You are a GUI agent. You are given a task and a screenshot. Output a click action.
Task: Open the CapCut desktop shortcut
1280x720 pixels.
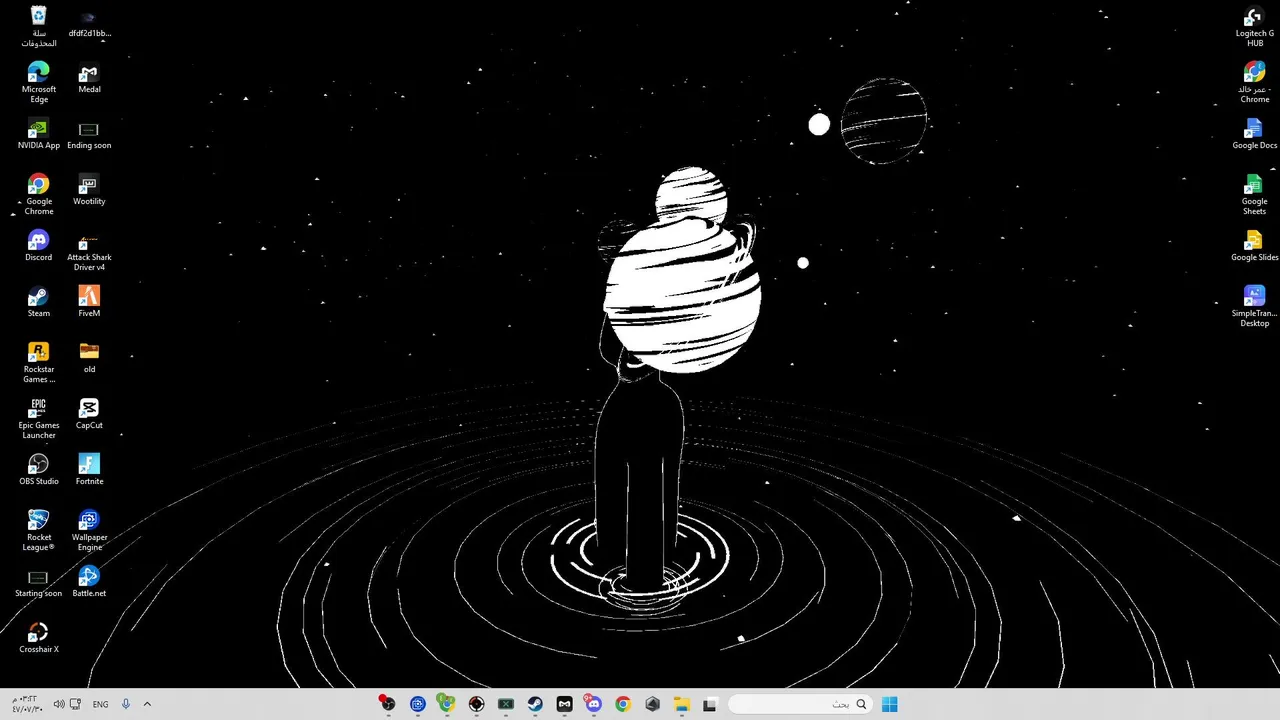click(89, 415)
